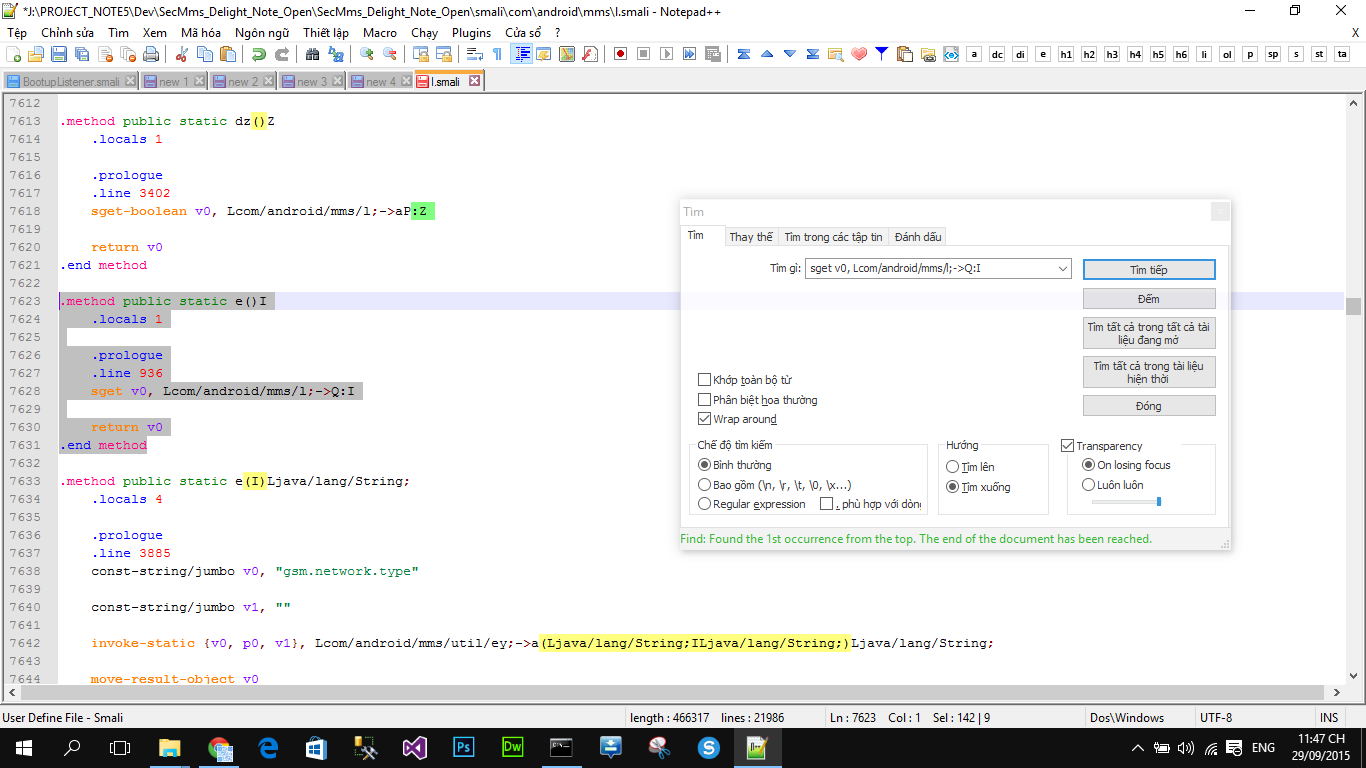Screen dimensions: 1366x768
Task: Click the 'Tìm tiếp' button
Action: point(1149,270)
